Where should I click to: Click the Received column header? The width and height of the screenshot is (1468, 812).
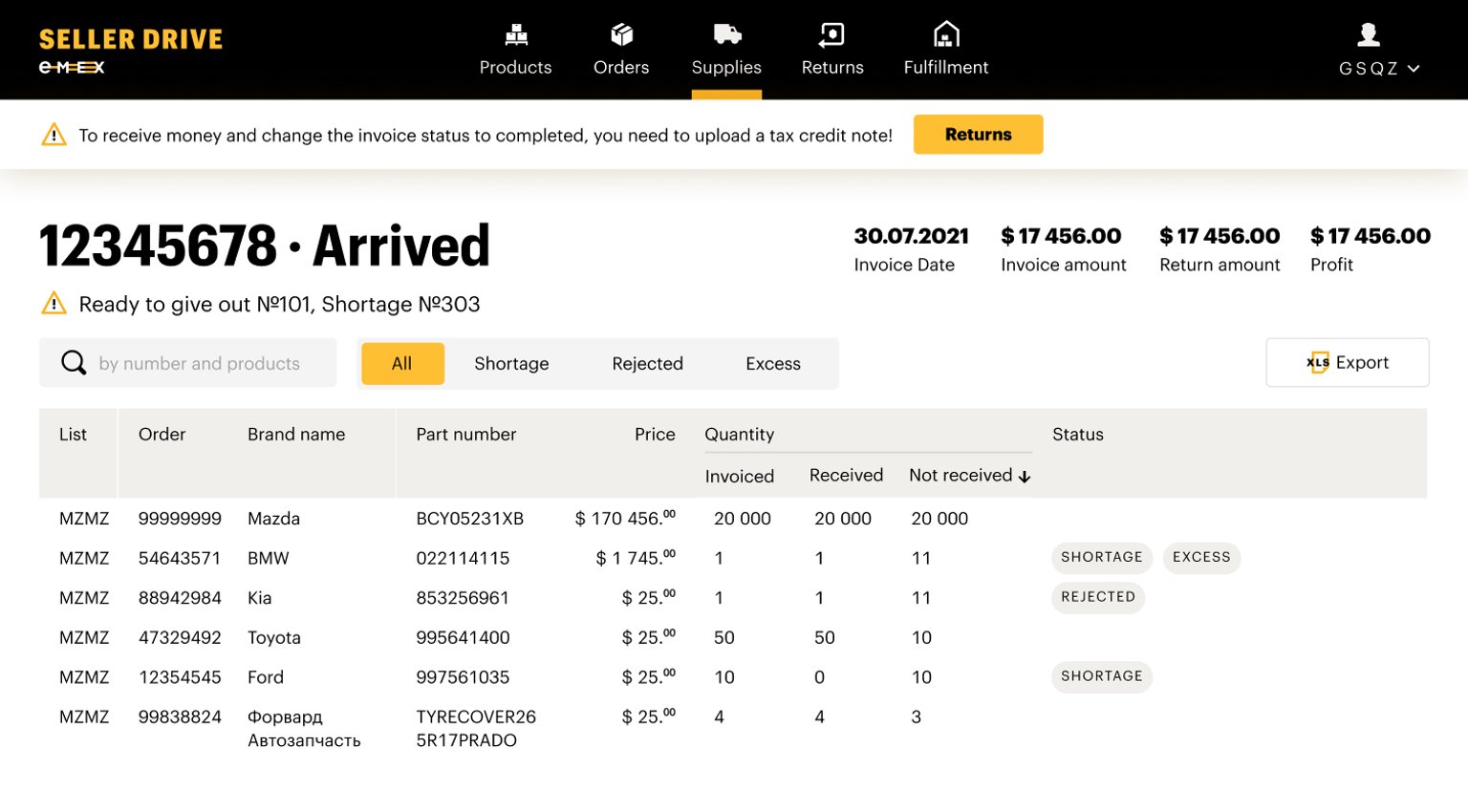(x=846, y=476)
